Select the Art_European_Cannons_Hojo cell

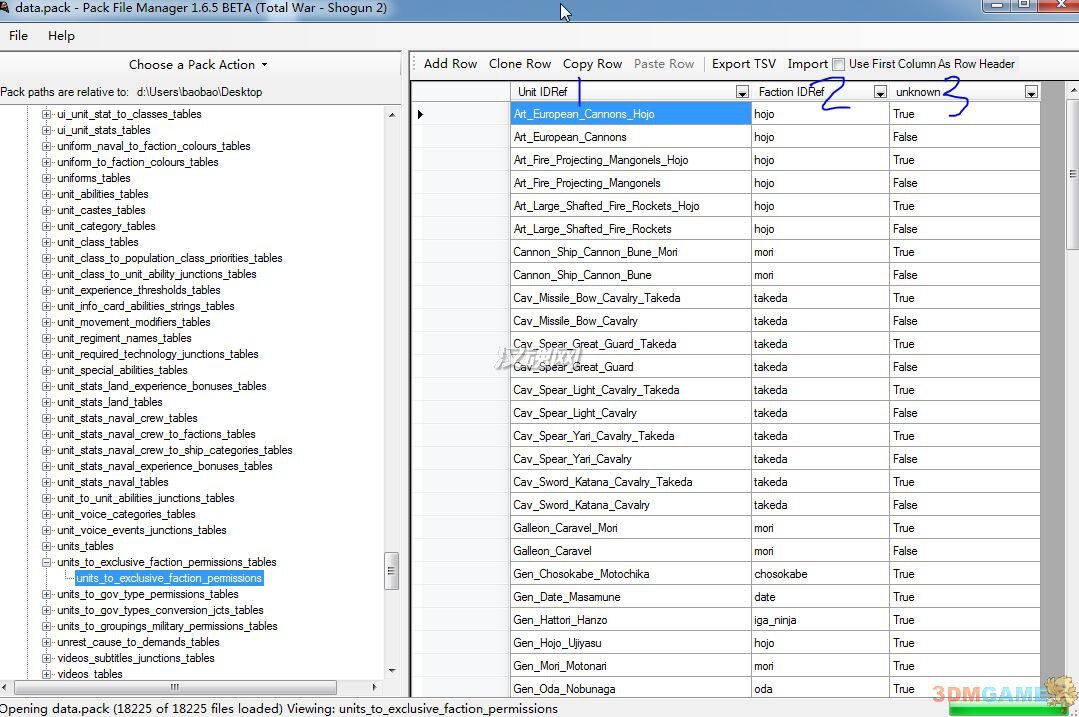point(630,114)
